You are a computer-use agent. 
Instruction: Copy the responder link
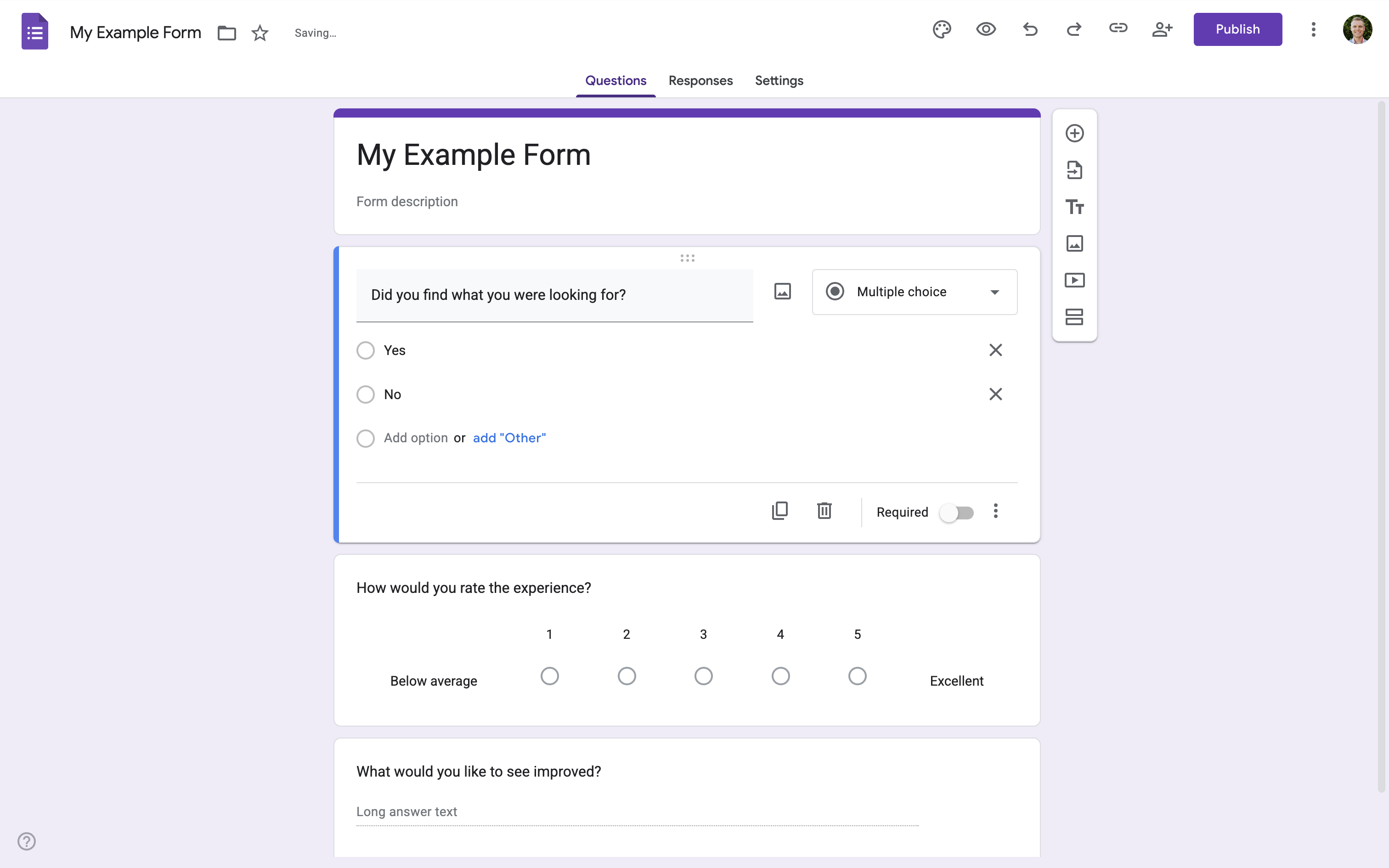click(x=1118, y=29)
